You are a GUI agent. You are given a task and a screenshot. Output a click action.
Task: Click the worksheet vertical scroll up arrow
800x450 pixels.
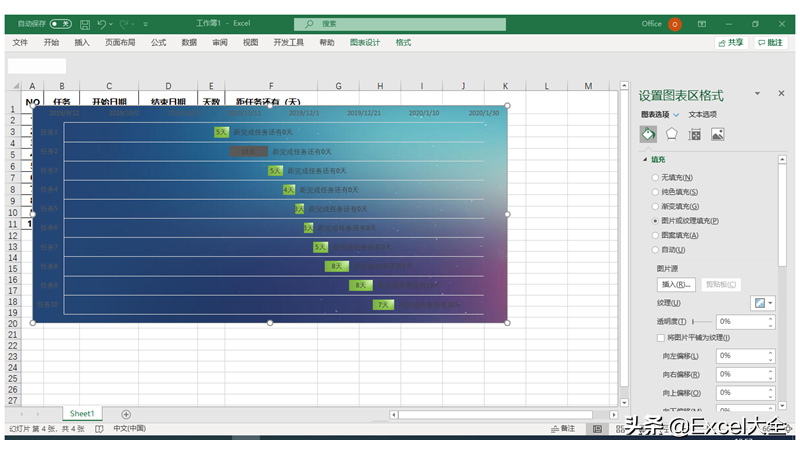tap(624, 86)
